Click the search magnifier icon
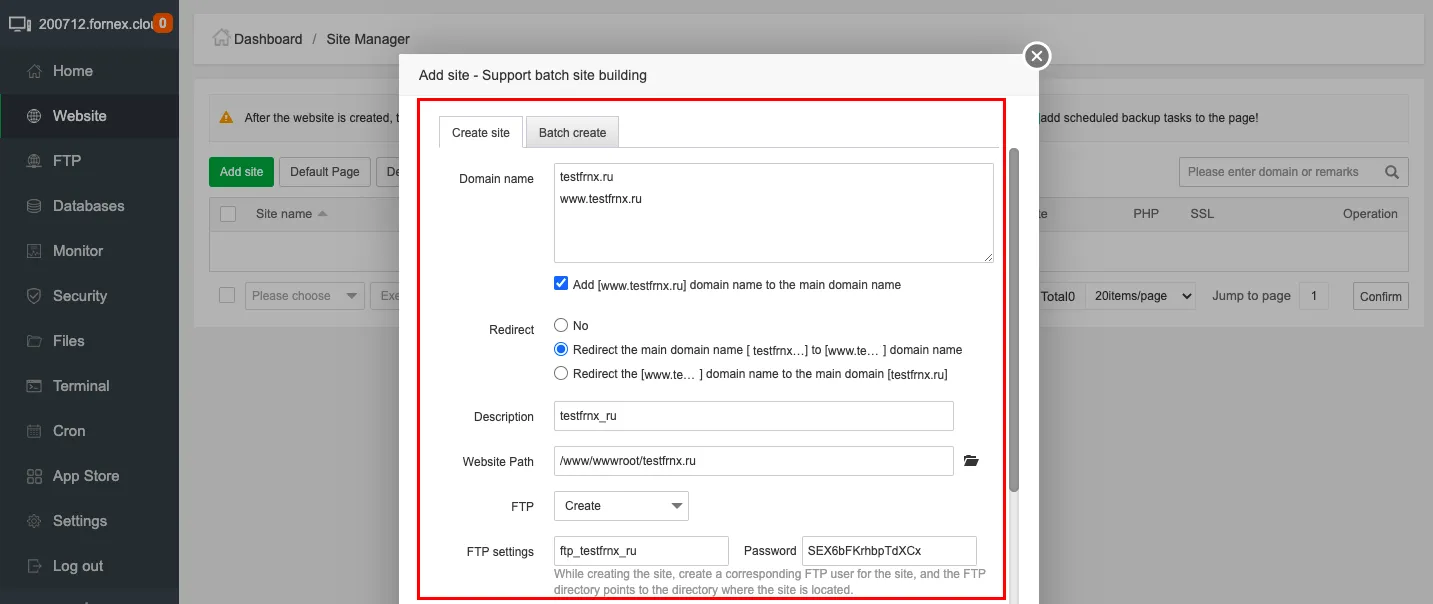Viewport: 1433px width, 604px height. coord(1391,172)
